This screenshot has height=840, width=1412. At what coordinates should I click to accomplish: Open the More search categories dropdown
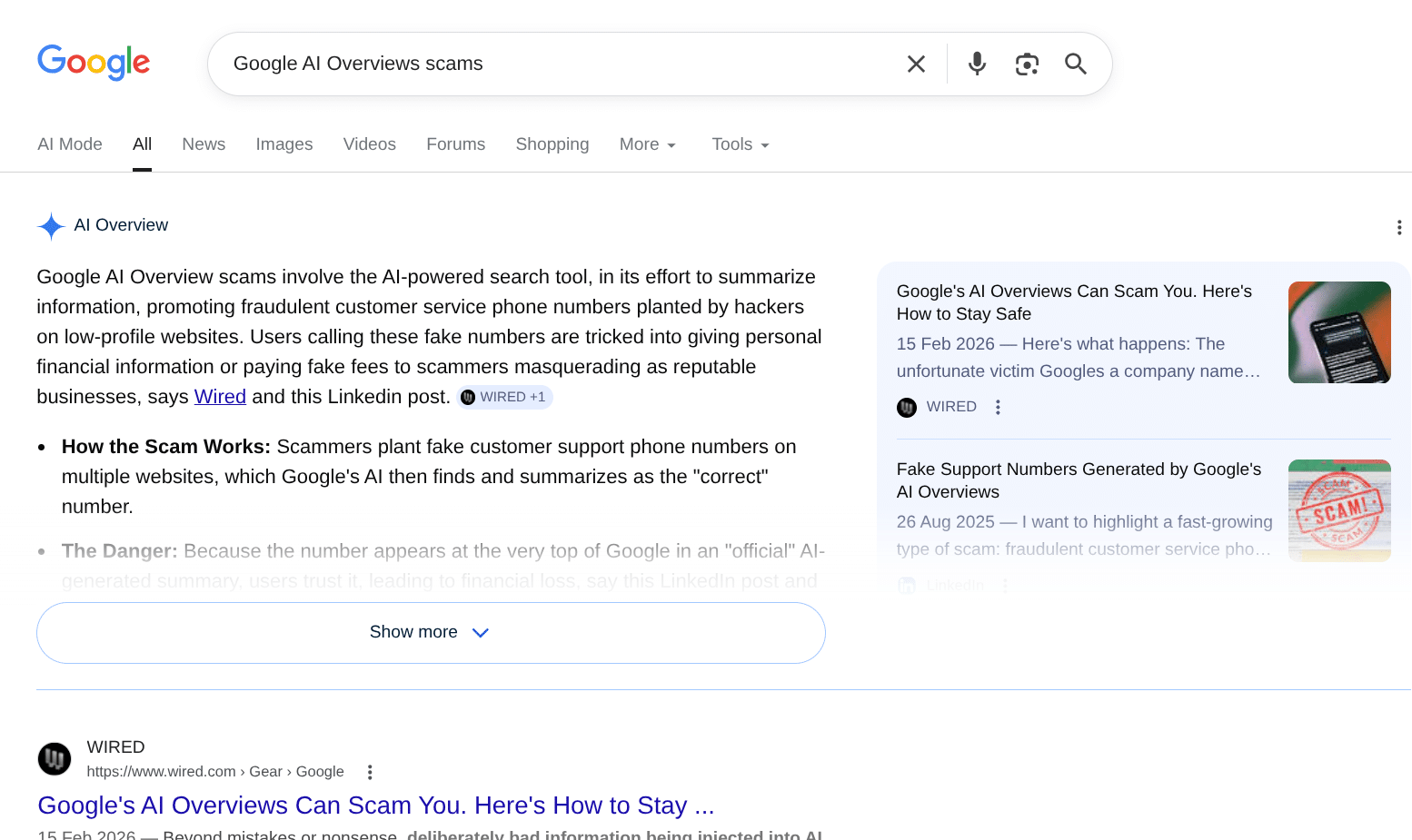[647, 144]
